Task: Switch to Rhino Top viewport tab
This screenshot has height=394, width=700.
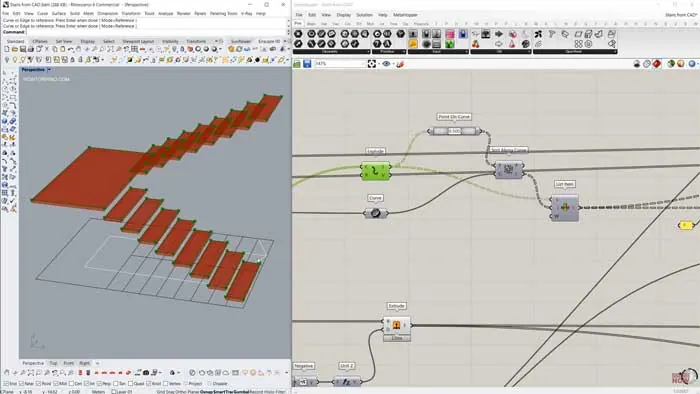Action: (x=53, y=363)
